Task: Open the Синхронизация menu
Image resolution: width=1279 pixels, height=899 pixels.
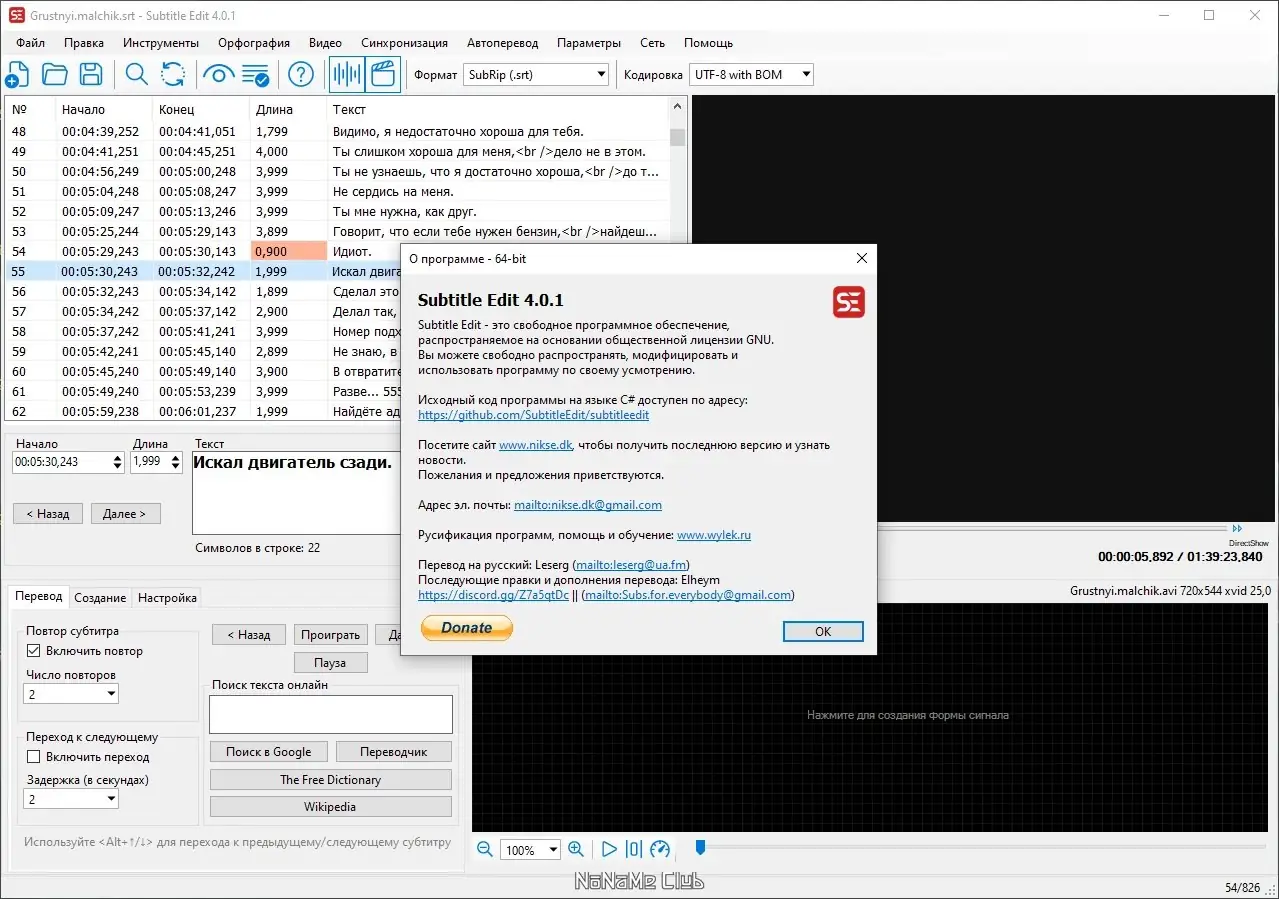Action: [x=404, y=43]
